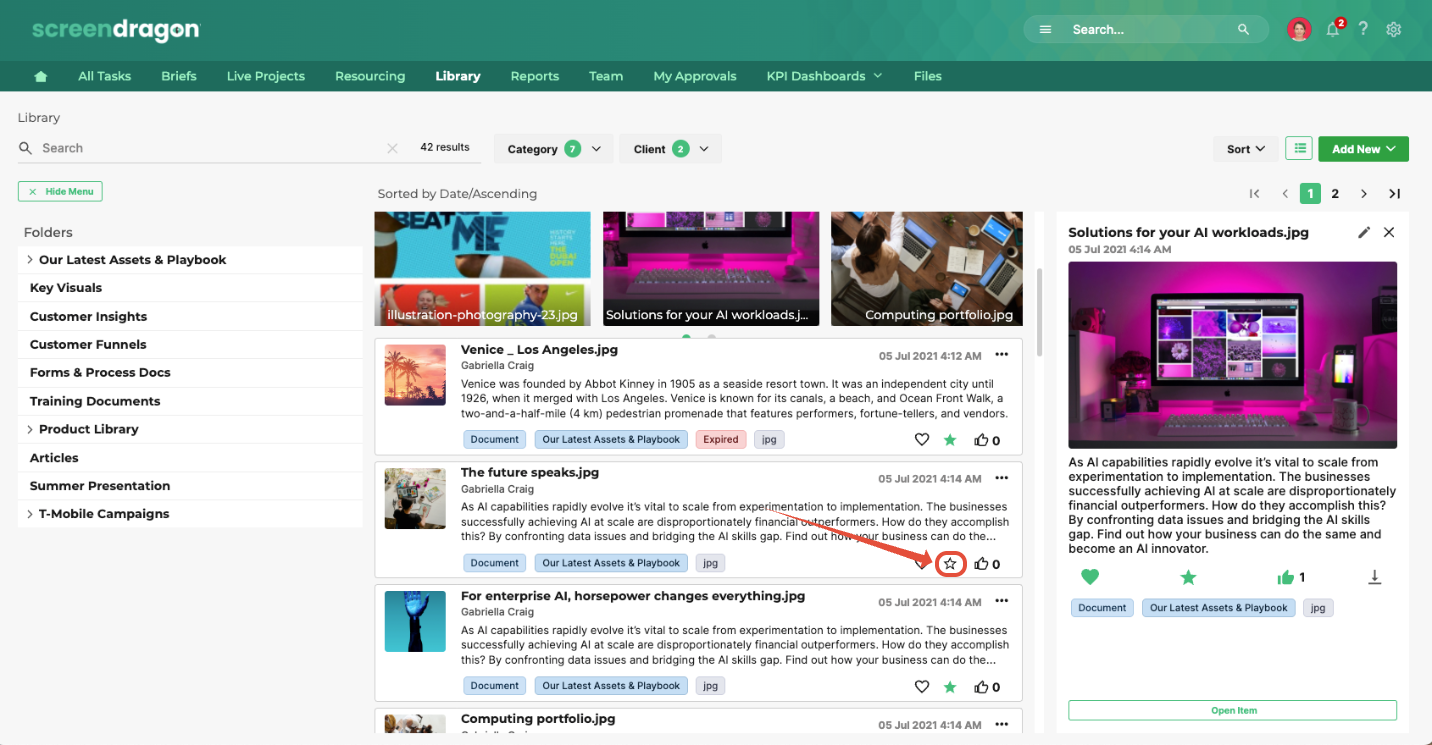Open the Add New dropdown button
Screen dimensions: 1432x745
(x=1364, y=149)
